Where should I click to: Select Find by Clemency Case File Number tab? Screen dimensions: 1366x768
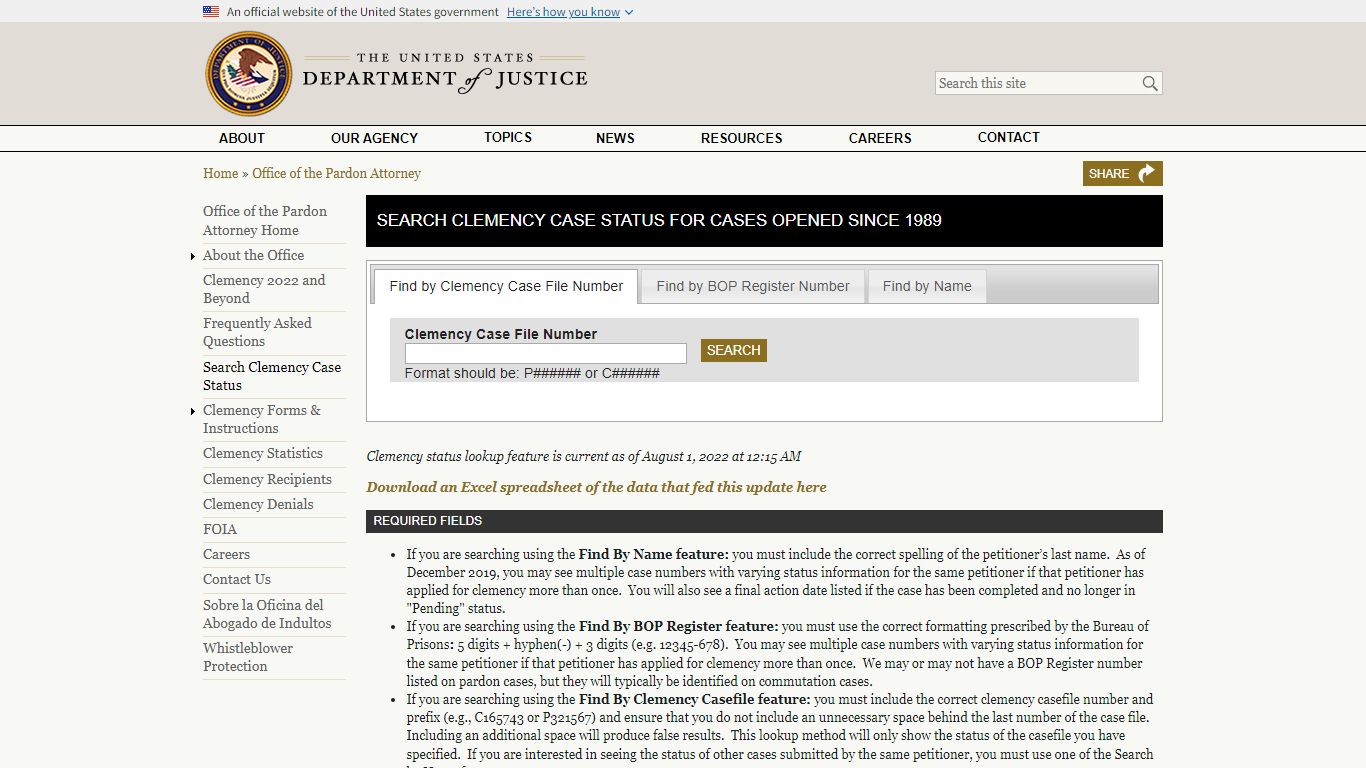506,286
